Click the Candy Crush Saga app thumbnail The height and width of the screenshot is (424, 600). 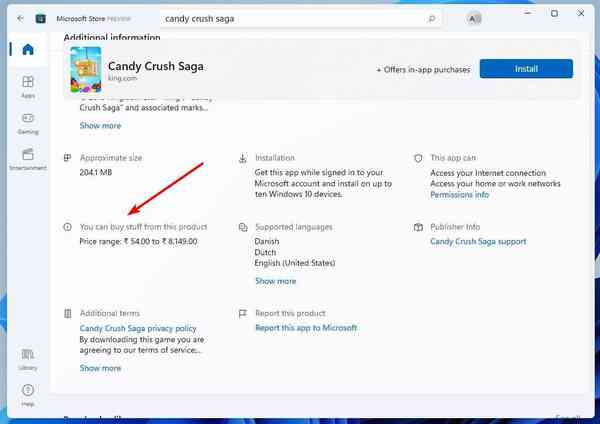pos(86,69)
